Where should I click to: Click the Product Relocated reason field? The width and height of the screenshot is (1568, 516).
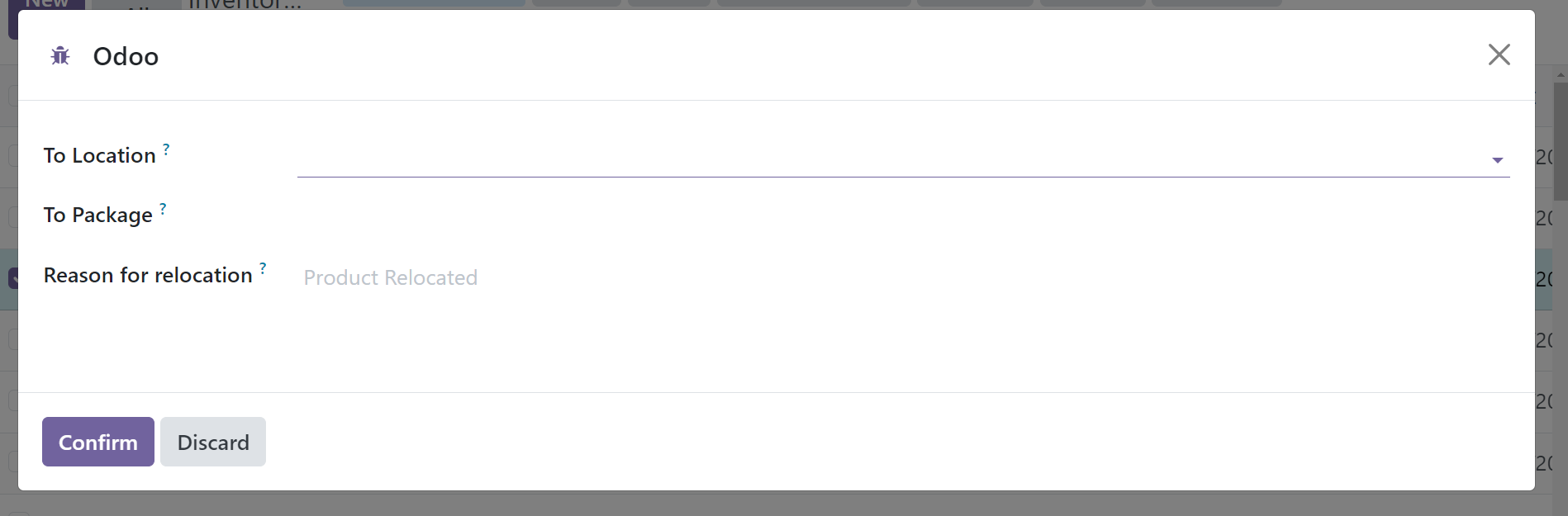pos(903,277)
